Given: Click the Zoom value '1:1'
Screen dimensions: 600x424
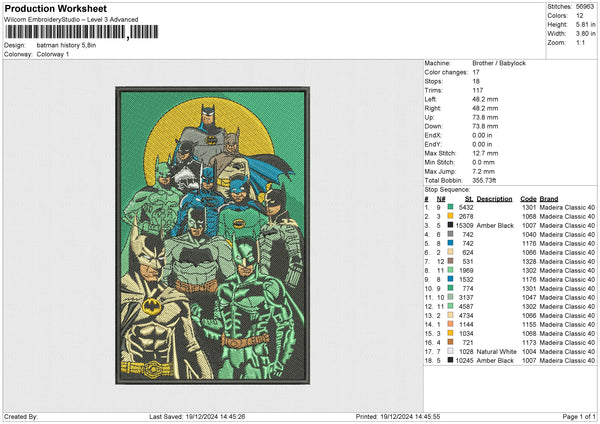Looking at the screenshot, I should [x=580, y=42].
